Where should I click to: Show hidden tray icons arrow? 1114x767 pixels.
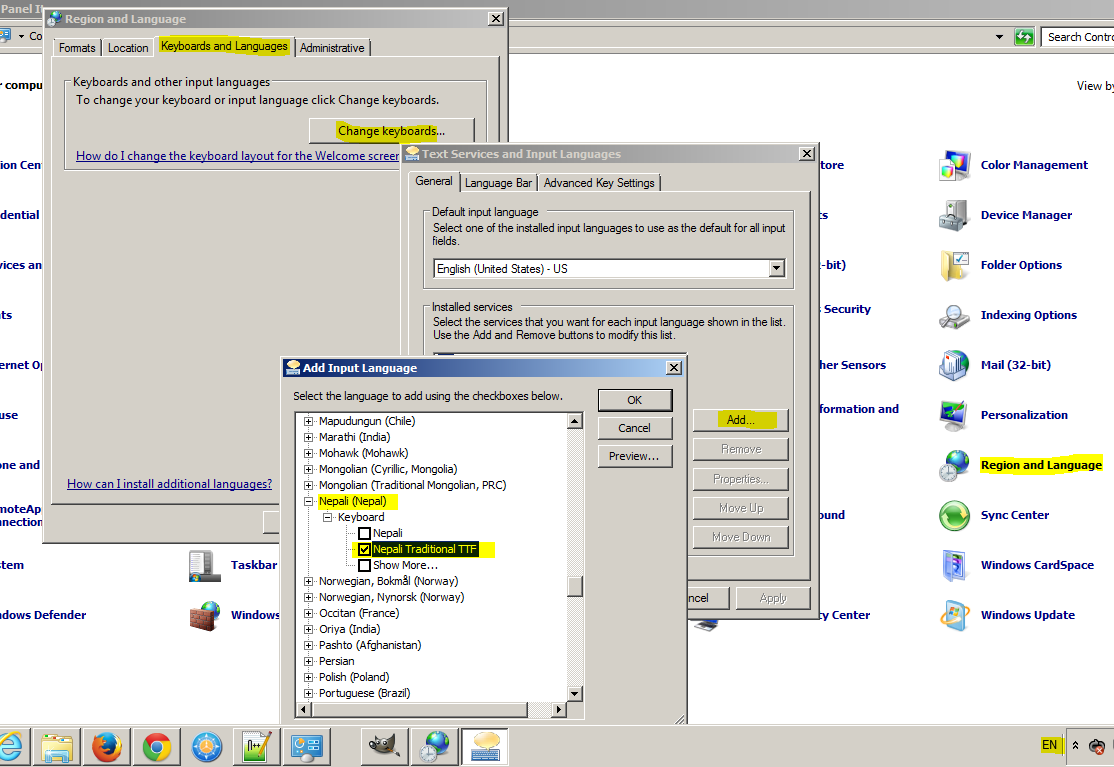tap(1075, 745)
